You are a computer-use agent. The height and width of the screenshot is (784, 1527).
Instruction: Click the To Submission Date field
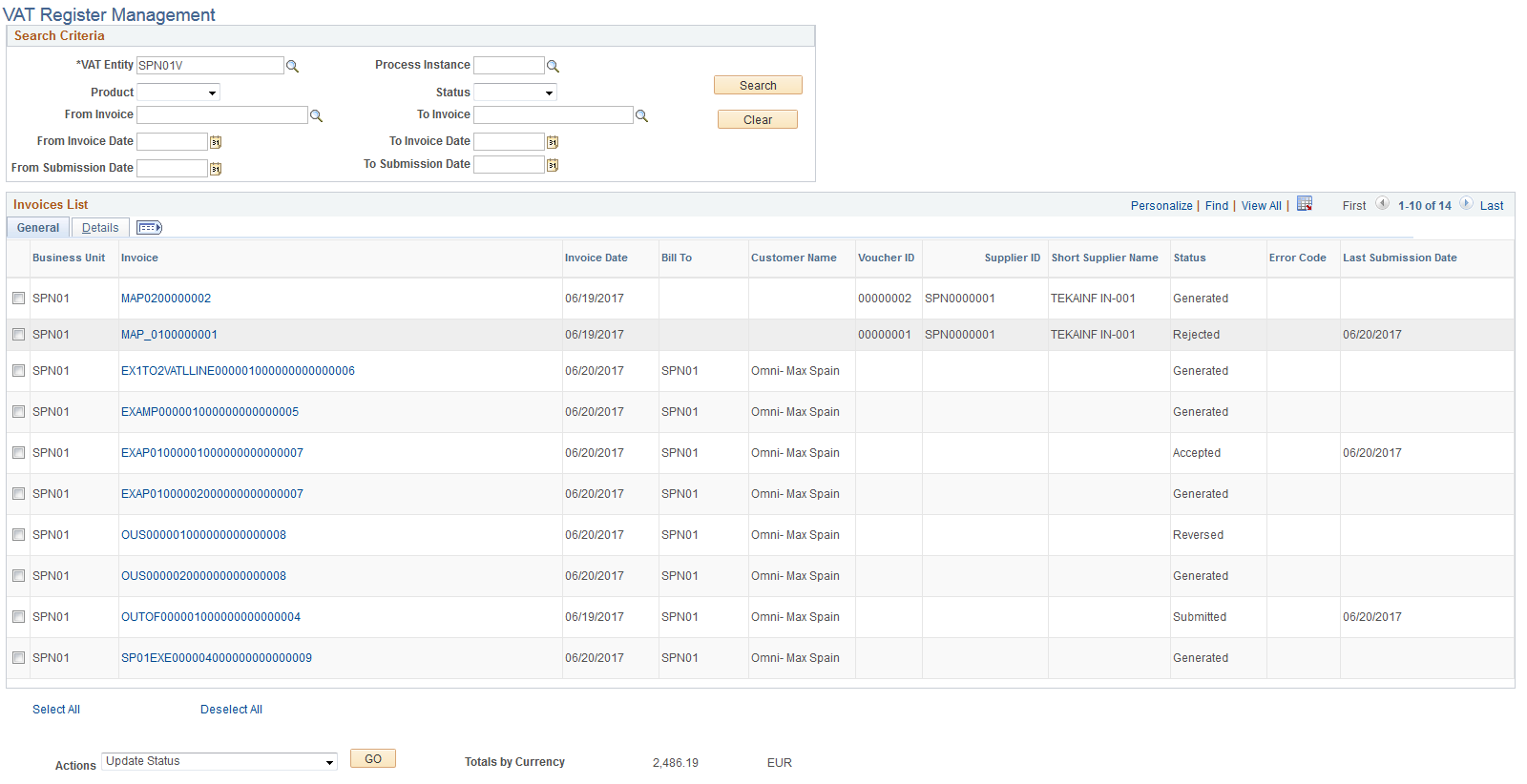(x=509, y=164)
